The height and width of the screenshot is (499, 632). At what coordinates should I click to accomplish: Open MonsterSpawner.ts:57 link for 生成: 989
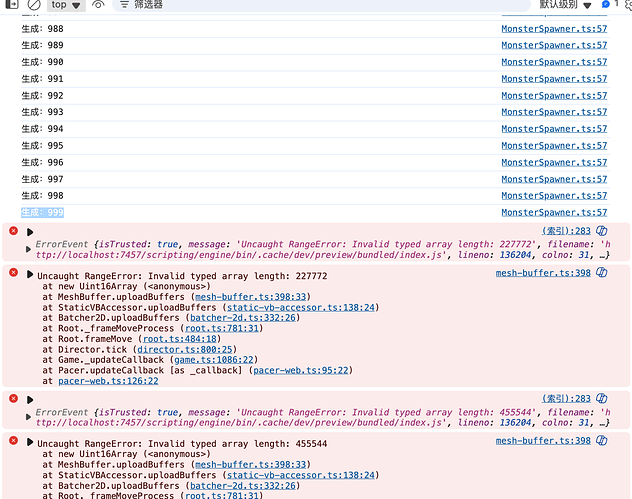[554, 45]
